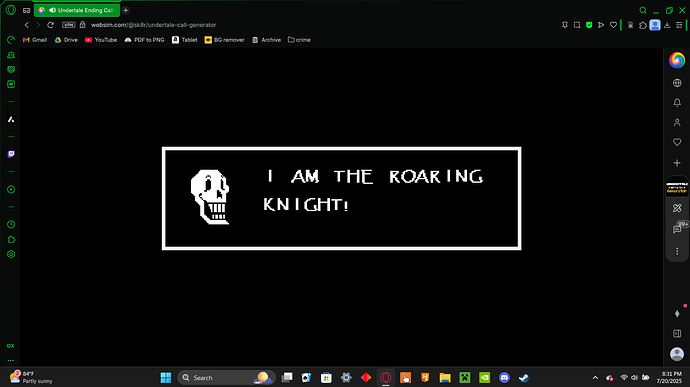690x387 pixels.
Task: Open project more options vertical dots
Action: click(677, 251)
